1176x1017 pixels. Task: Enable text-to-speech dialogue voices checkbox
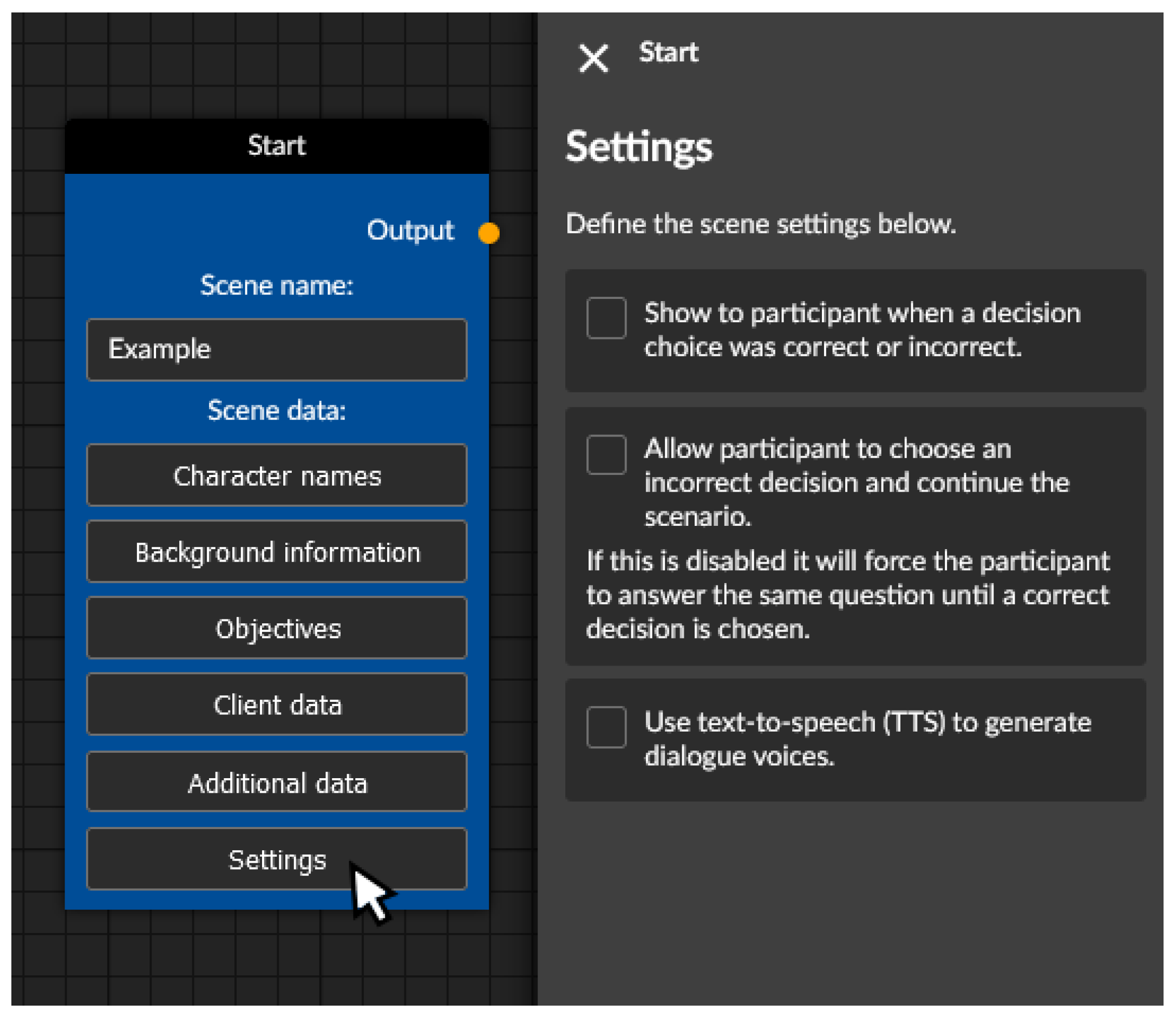point(606,727)
